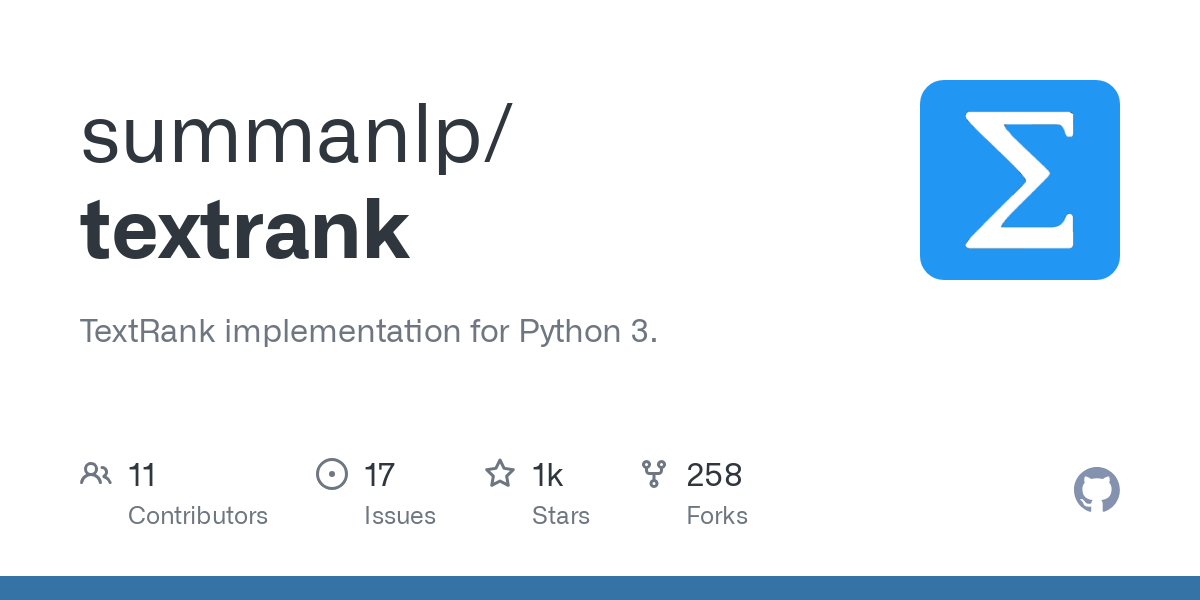Click the Contributors label

[x=198, y=516]
